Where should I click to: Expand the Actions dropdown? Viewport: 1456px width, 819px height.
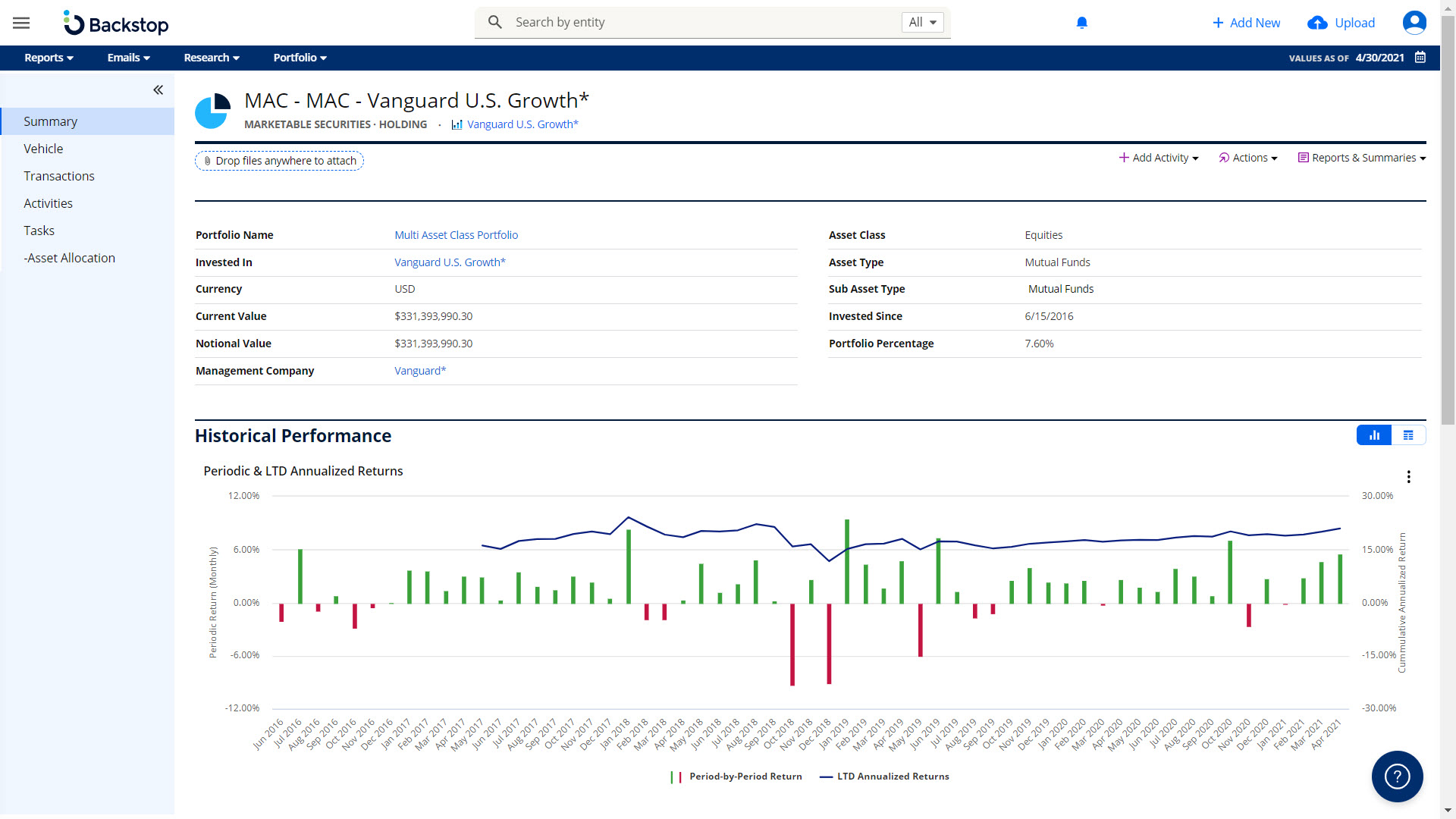tap(1247, 158)
